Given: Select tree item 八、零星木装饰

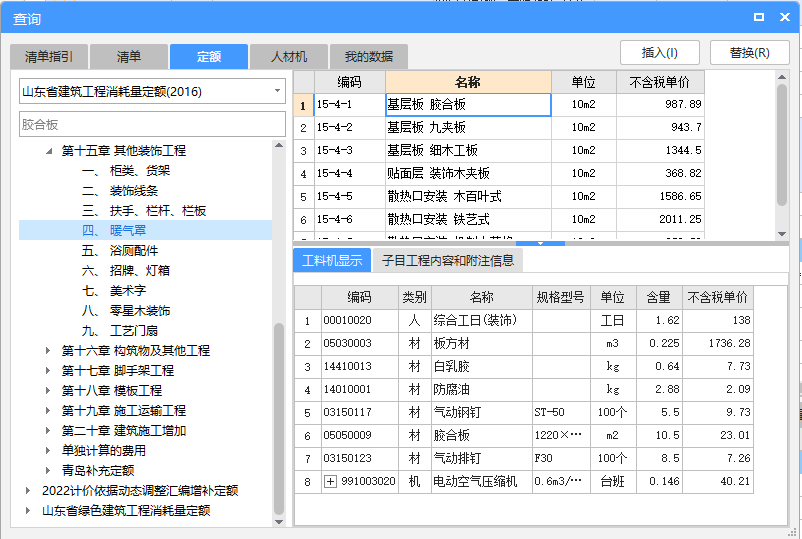Looking at the screenshot, I should point(126,310).
